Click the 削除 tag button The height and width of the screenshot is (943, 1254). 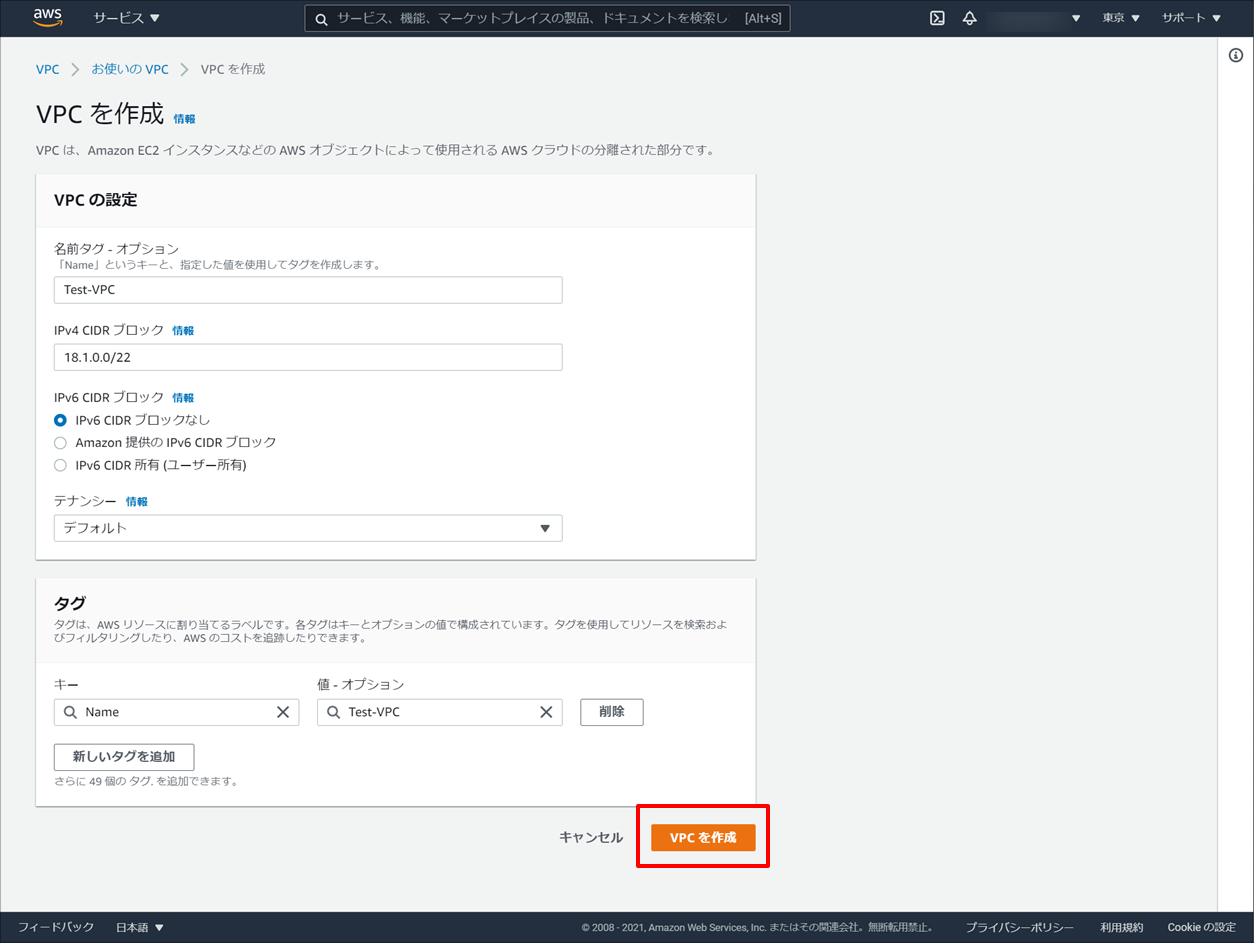pos(612,712)
